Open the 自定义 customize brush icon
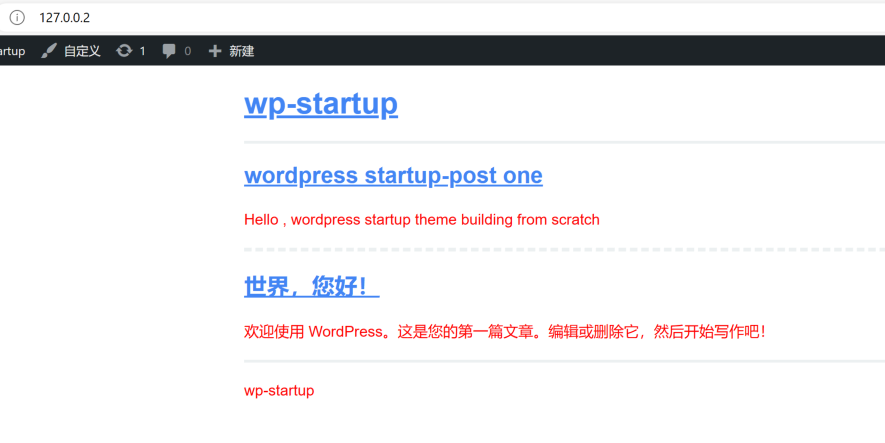 pyautogui.click(x=49, y=51)
